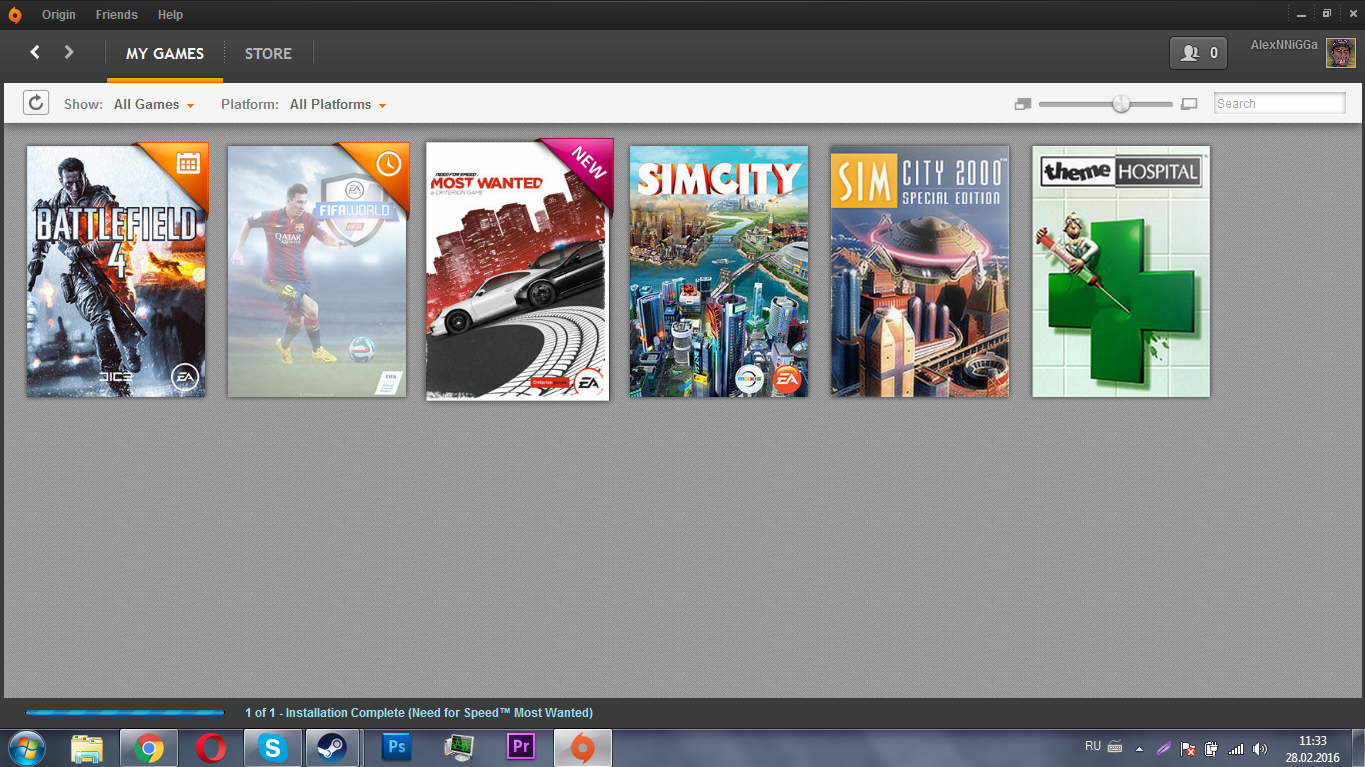Select Need for Speed Most Wanted tile
Image resolution: width=1365 pixels, height=767 pixels.
point(518,270)
